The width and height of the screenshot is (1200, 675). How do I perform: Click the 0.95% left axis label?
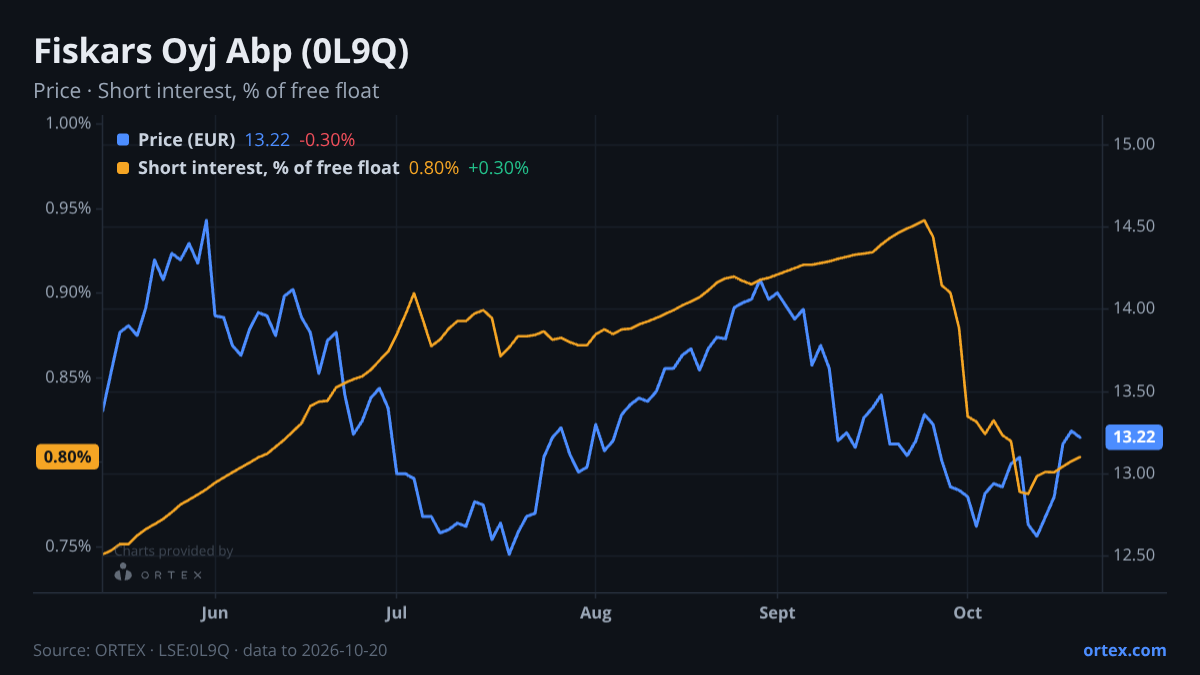[68, 208]
